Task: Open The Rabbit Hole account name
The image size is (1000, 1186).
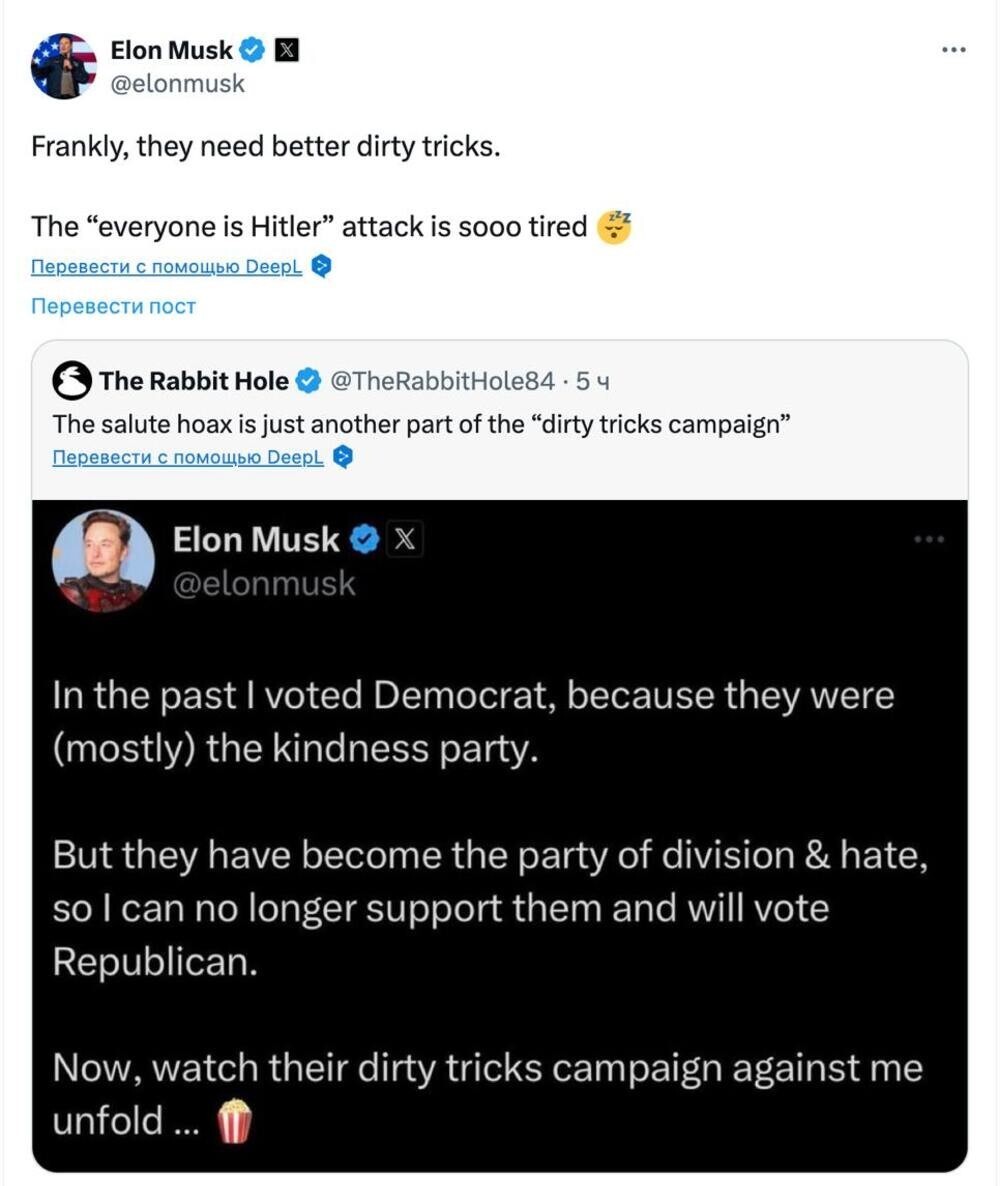Action: point(194,380)
